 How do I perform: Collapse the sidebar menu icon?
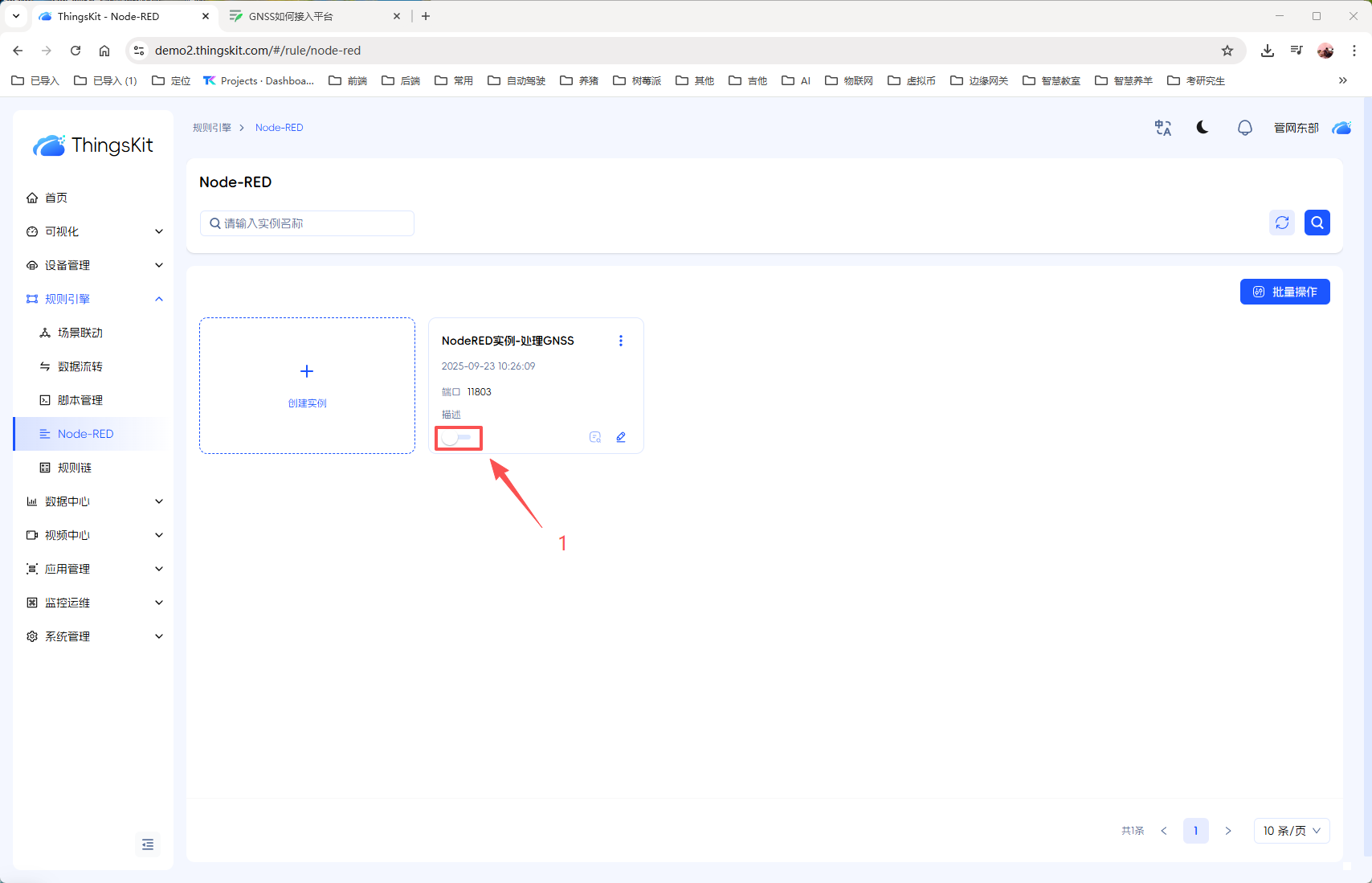148,844
